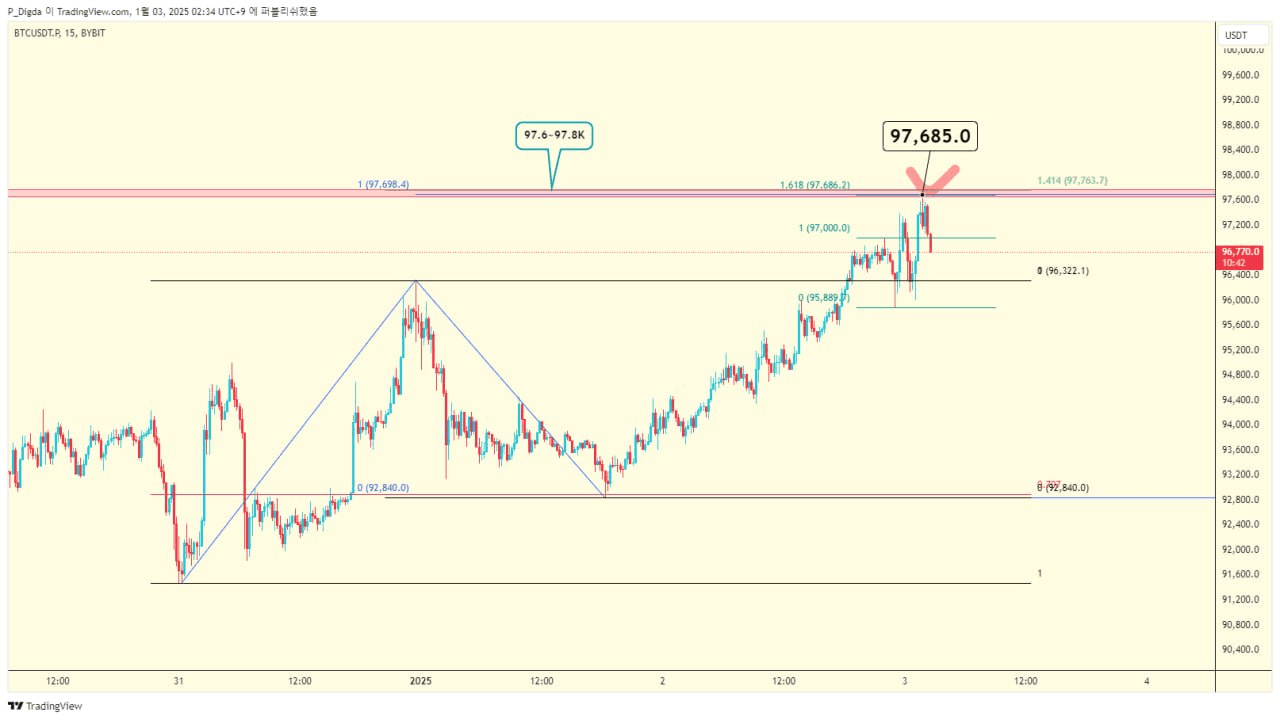Click the 97,200.0 price axis label

[1238, 225]
